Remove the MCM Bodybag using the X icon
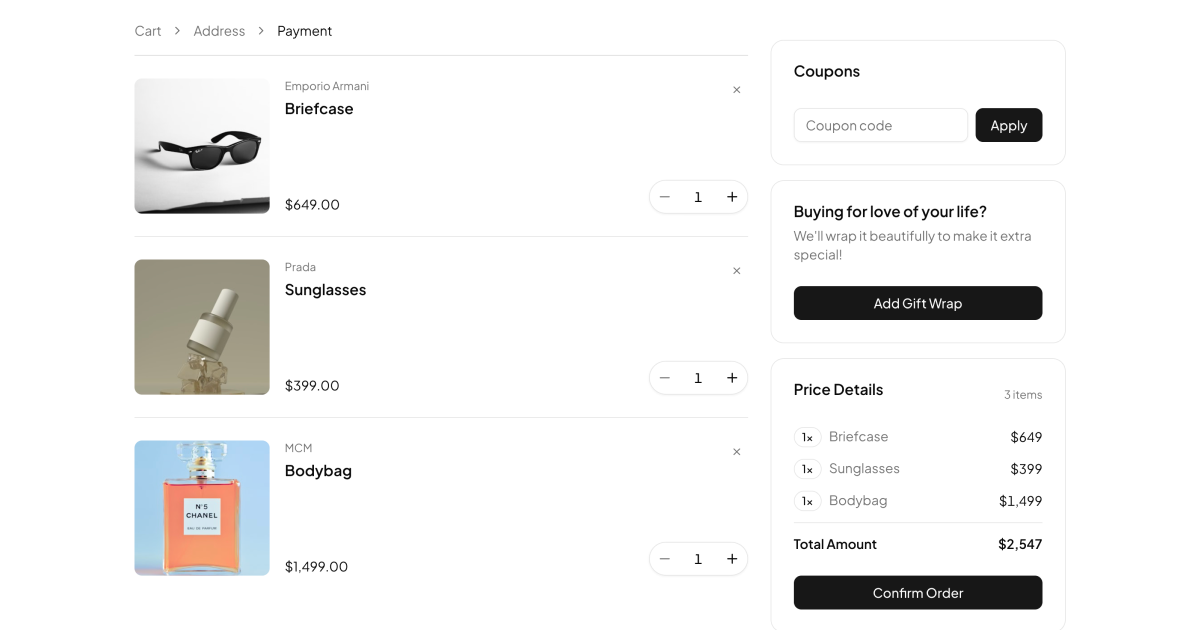 click(737, 452)
